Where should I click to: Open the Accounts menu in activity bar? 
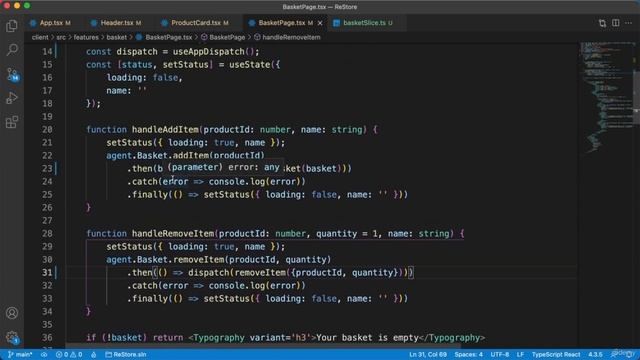coord(12,313)
